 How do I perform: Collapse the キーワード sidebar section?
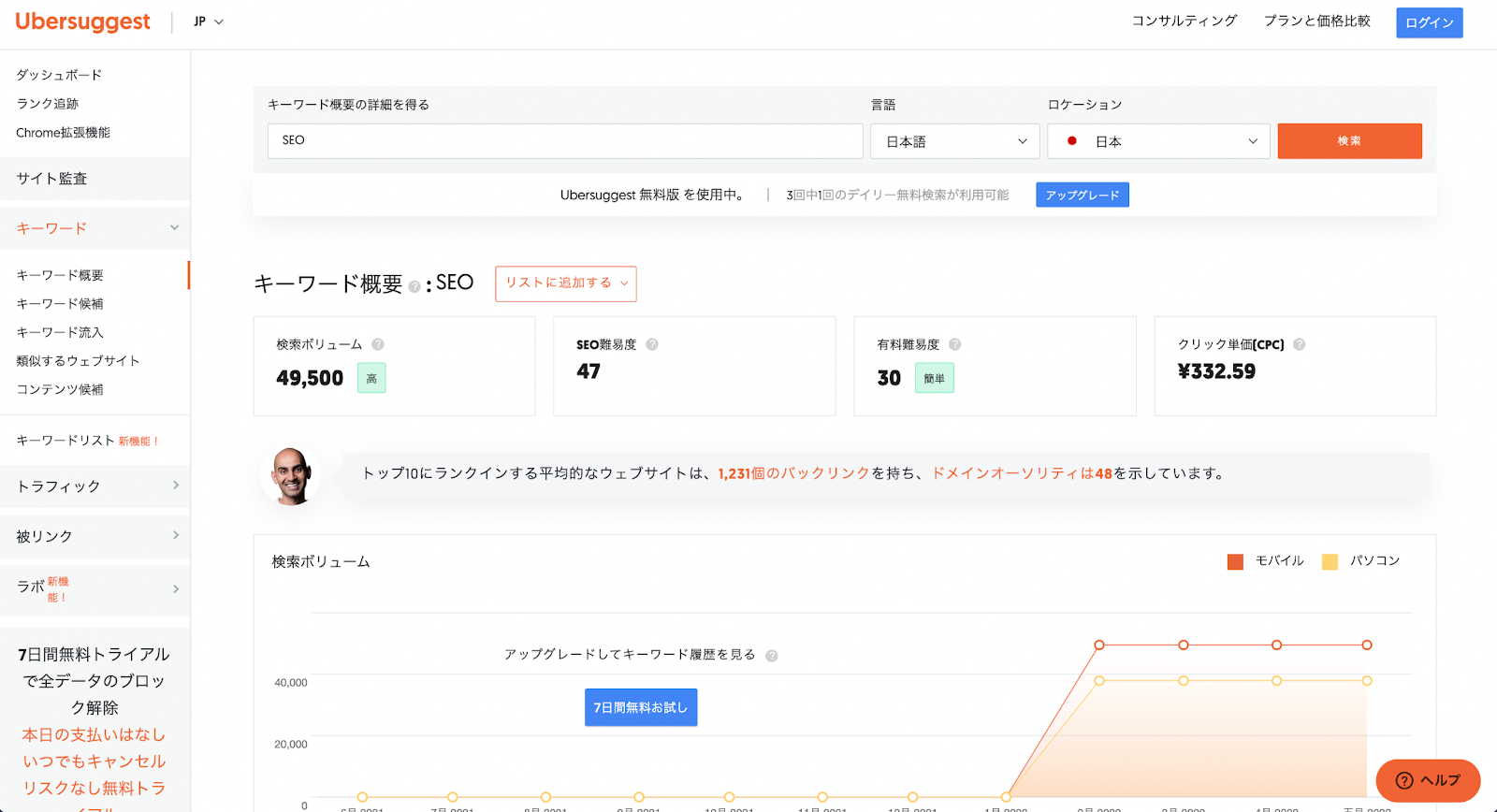[174, 227]
